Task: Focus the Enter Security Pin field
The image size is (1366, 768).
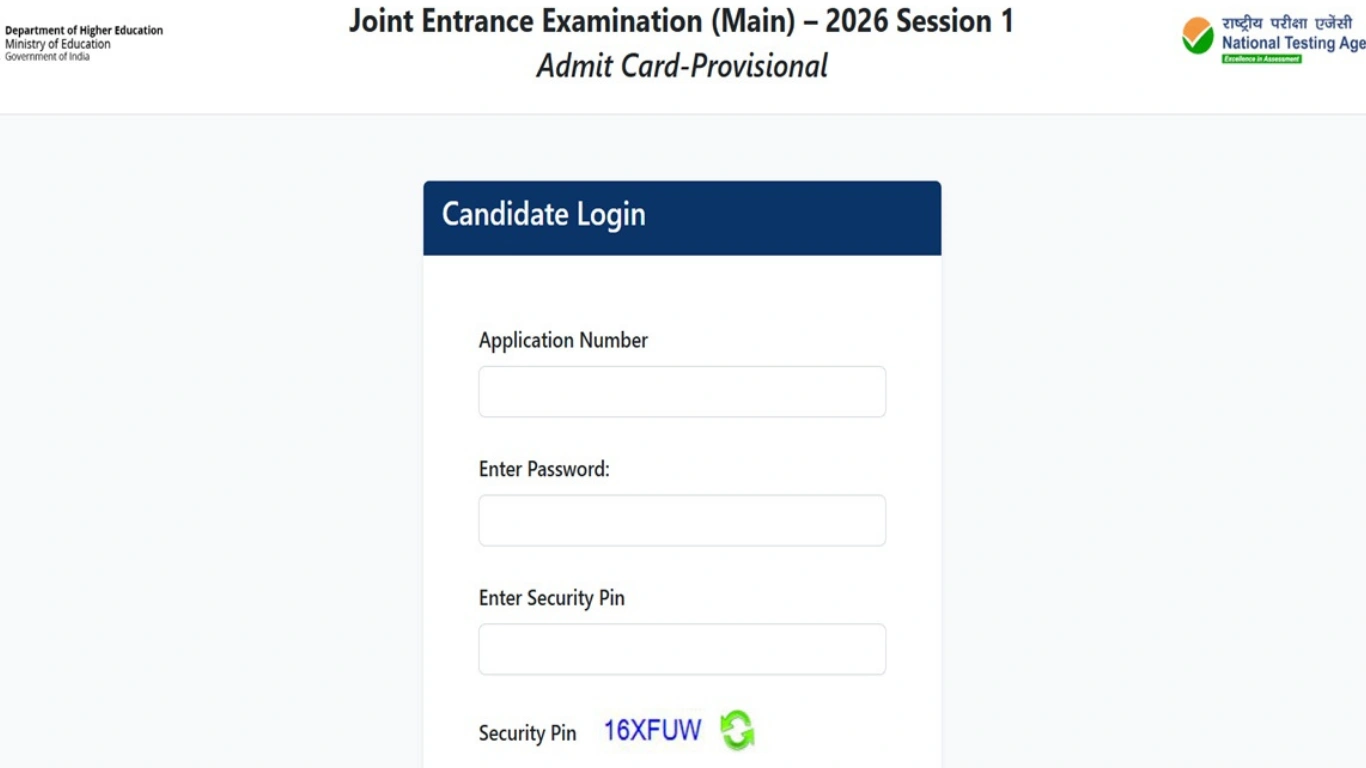Action: [x=681, y=649]
